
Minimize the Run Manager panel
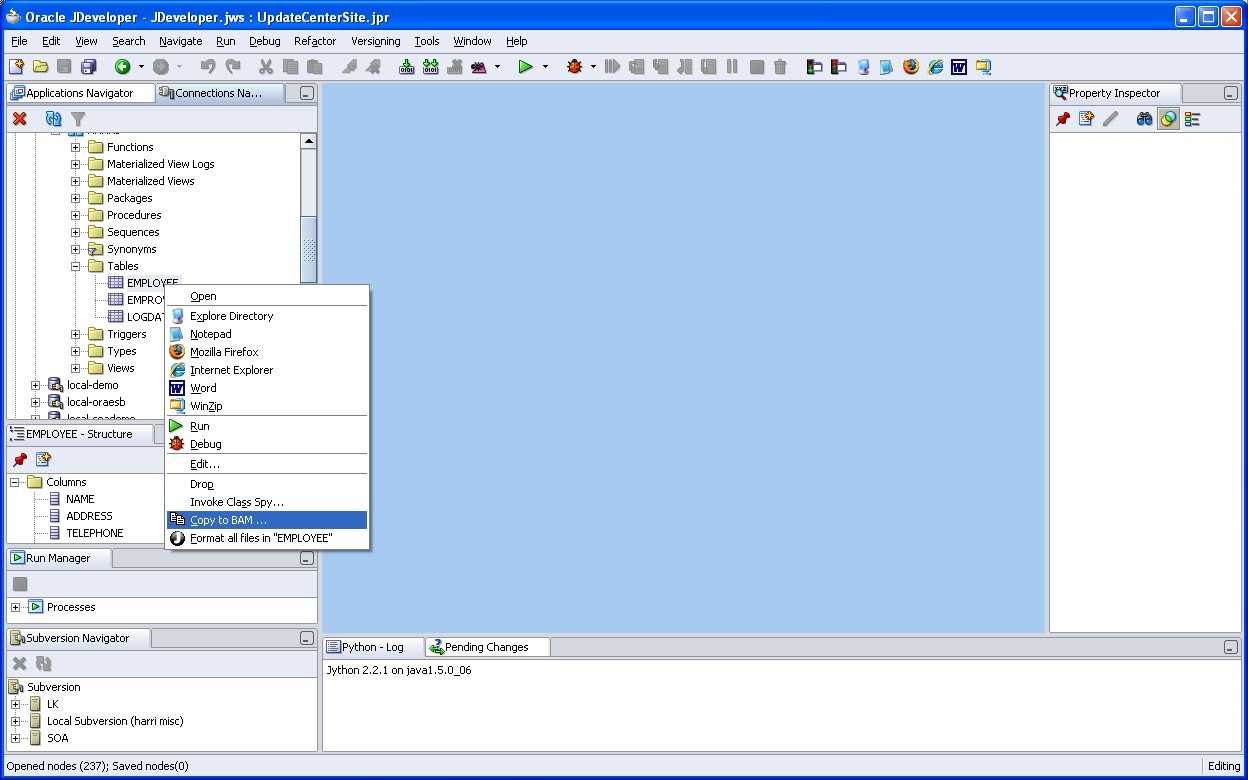pos(306,558)
